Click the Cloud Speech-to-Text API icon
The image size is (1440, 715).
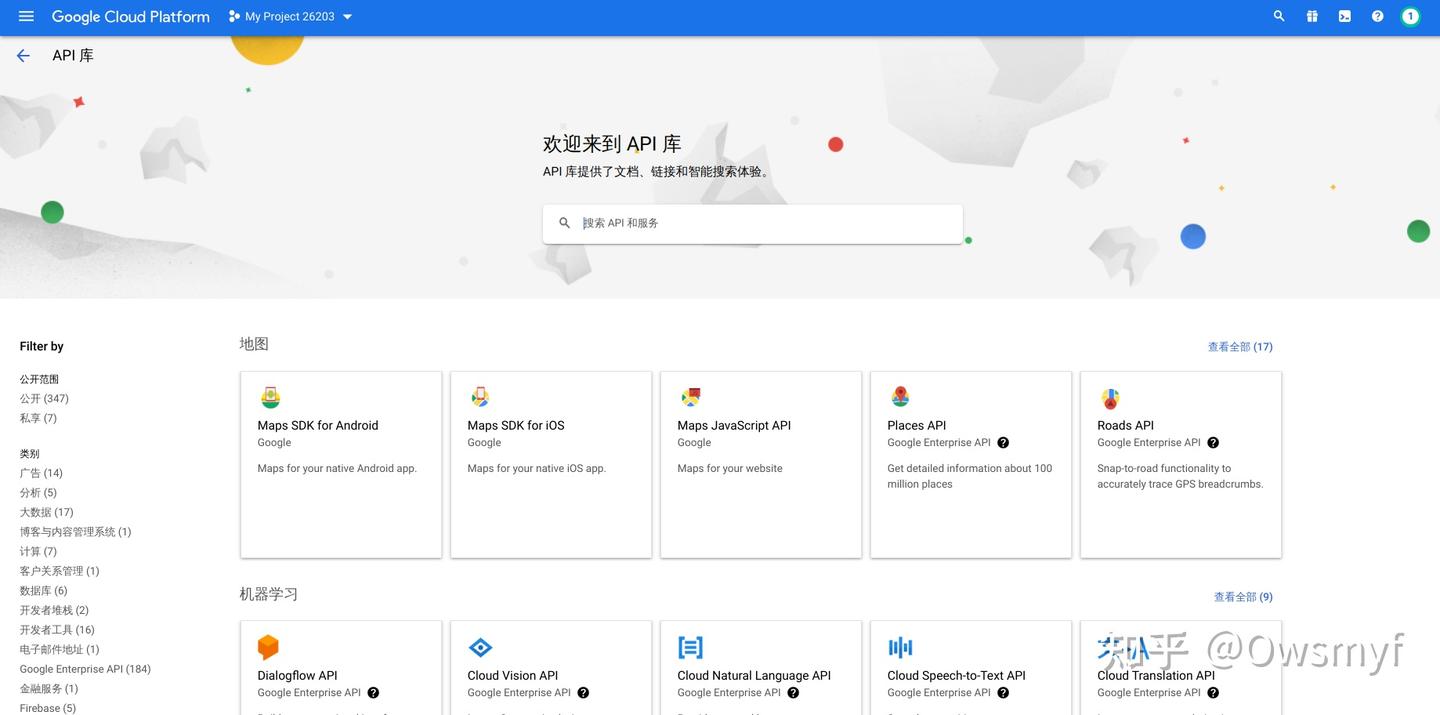900,646
